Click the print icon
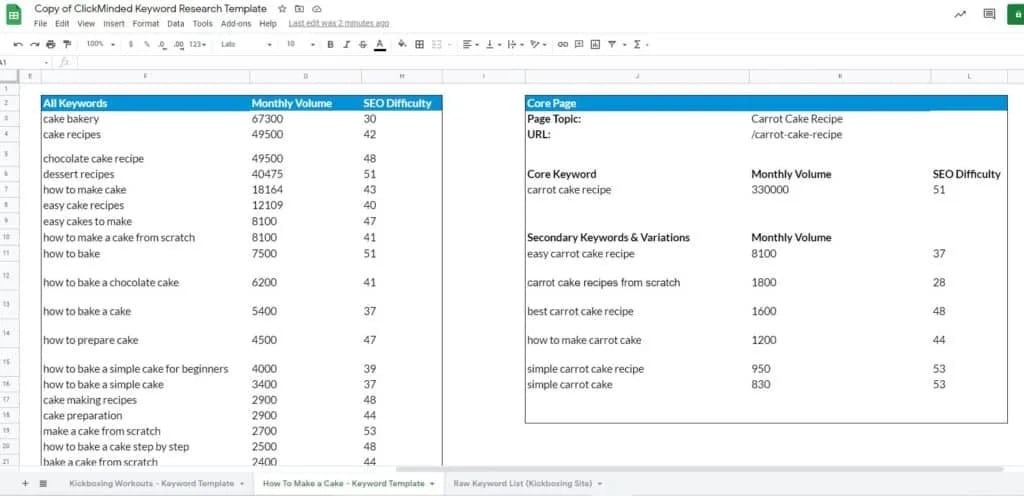The height and width of the screenshot is (496, 1024). (x=50, y=44)
